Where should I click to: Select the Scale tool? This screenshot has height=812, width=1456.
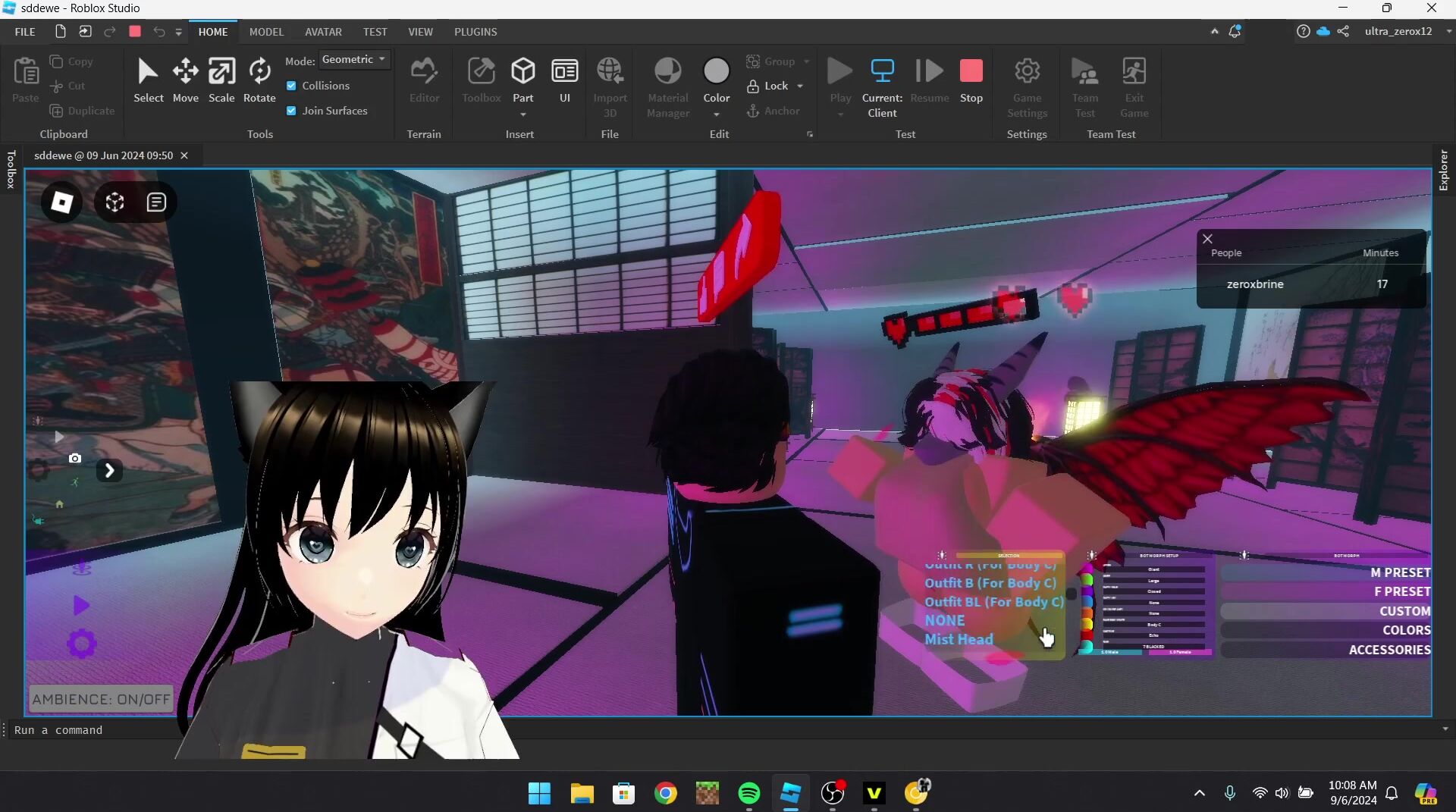[221, 80]
